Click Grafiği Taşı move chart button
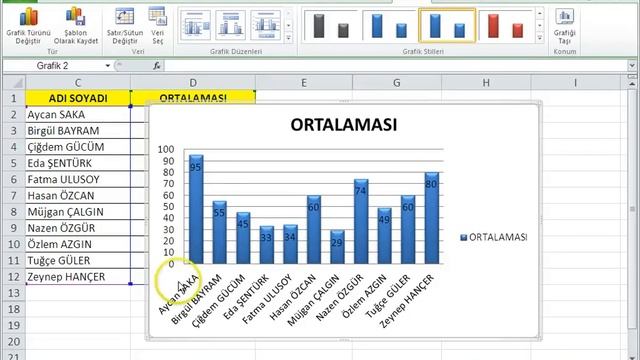 pos(564,26)
